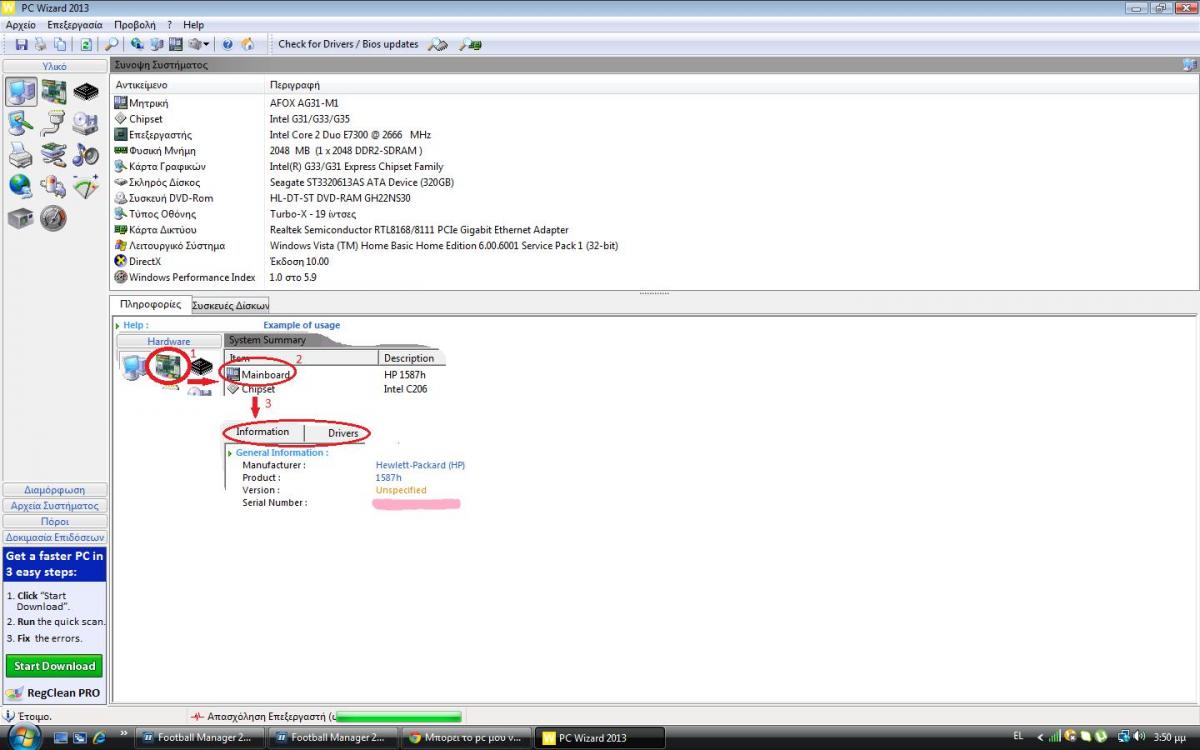Click the green CPU usage progress bar

[398, 716]
